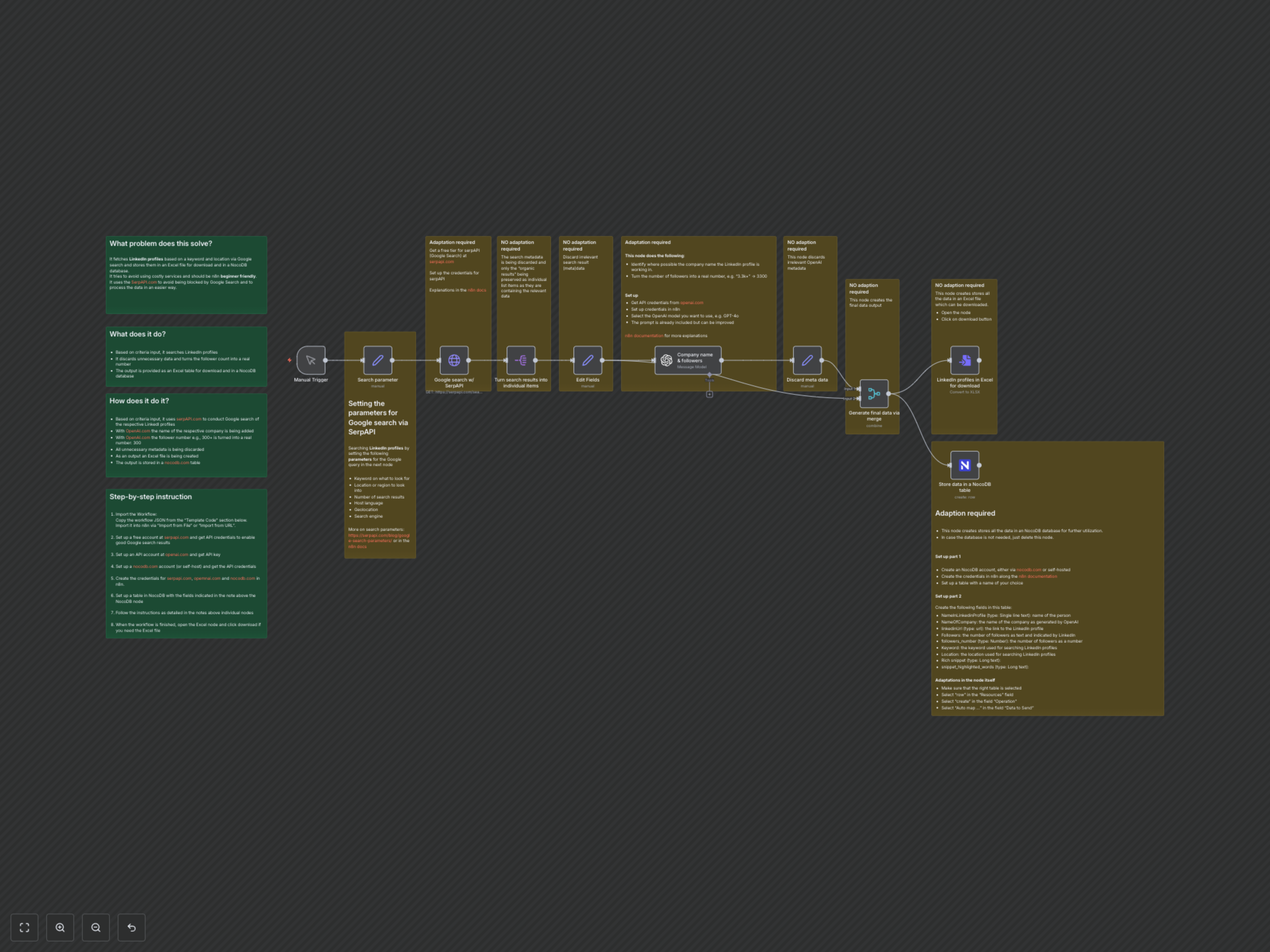Select the Search parameter edit node
This screenshot has width=1270, height=952.
coord(377,360)
